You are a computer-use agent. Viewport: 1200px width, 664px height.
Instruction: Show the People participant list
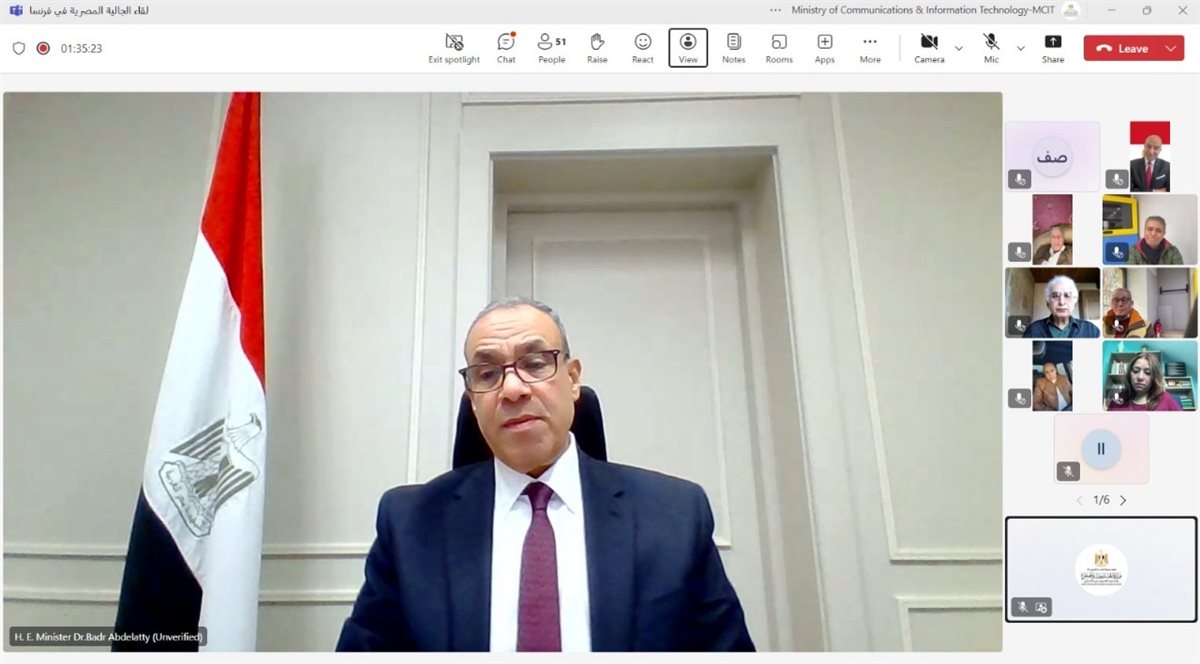coord(551,47)
